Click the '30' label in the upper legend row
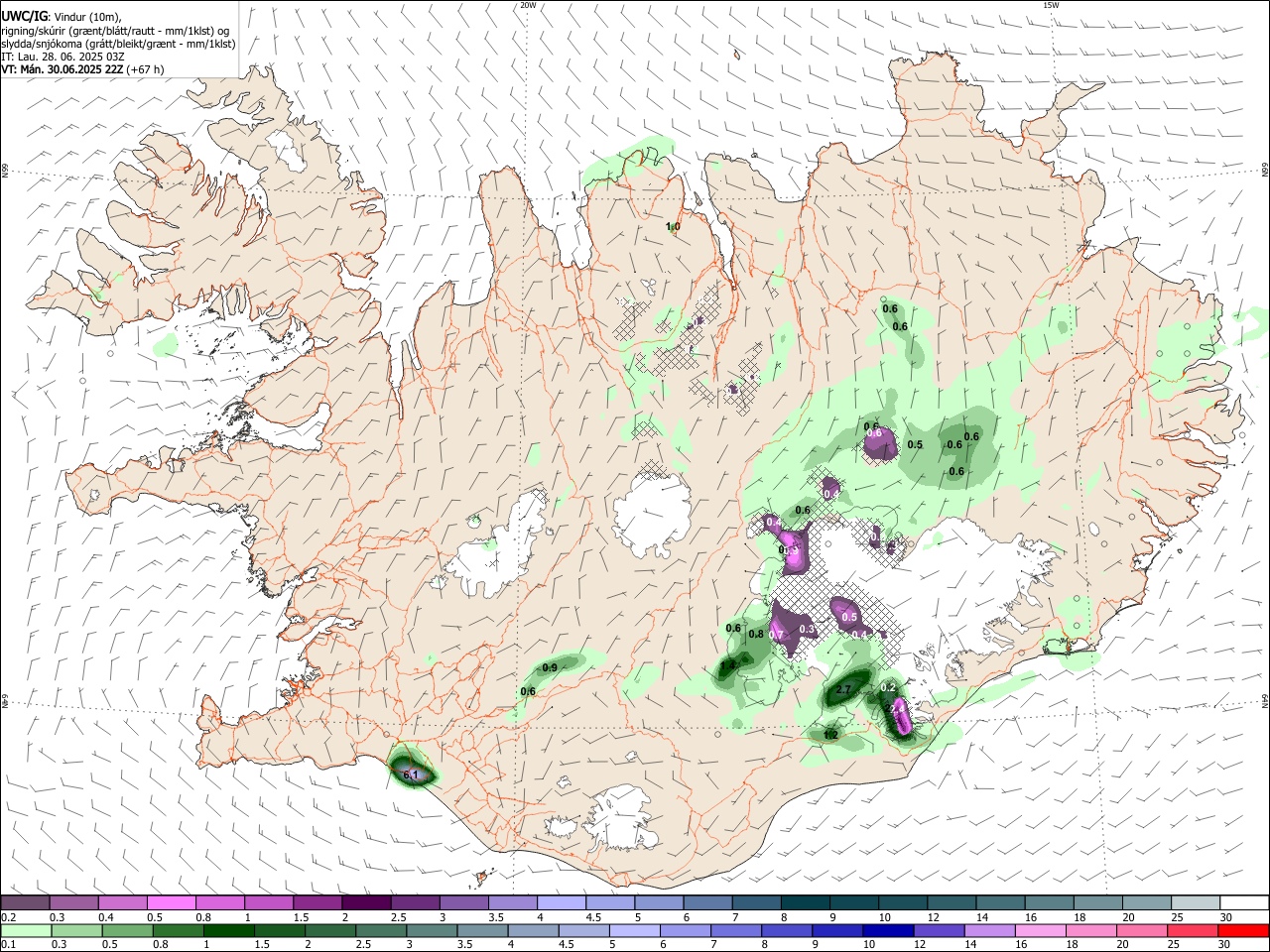Viewport: 1270px width, 952px height. [x=1226, y=917]
